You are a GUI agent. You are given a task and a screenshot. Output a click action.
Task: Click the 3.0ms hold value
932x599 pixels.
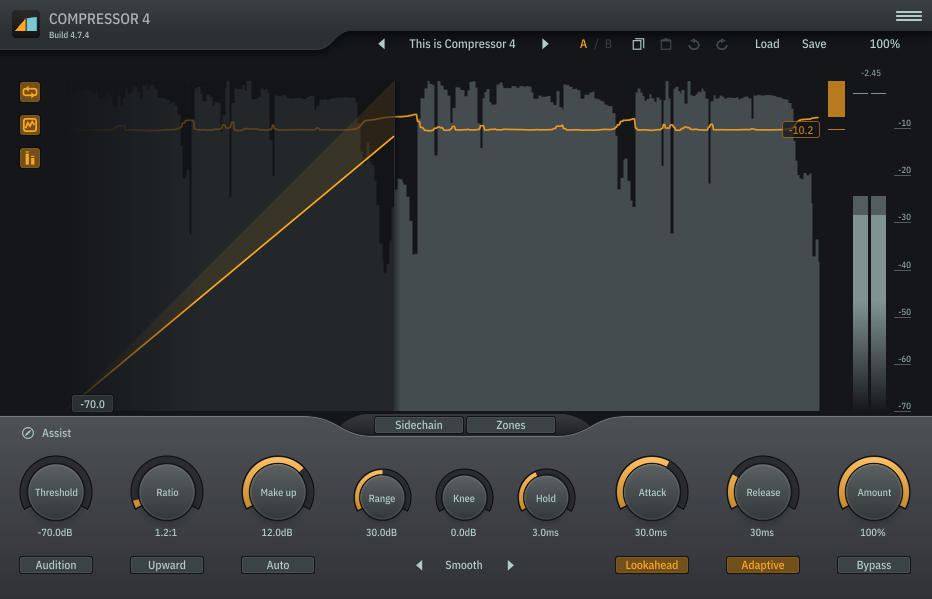tap(545, 532)
